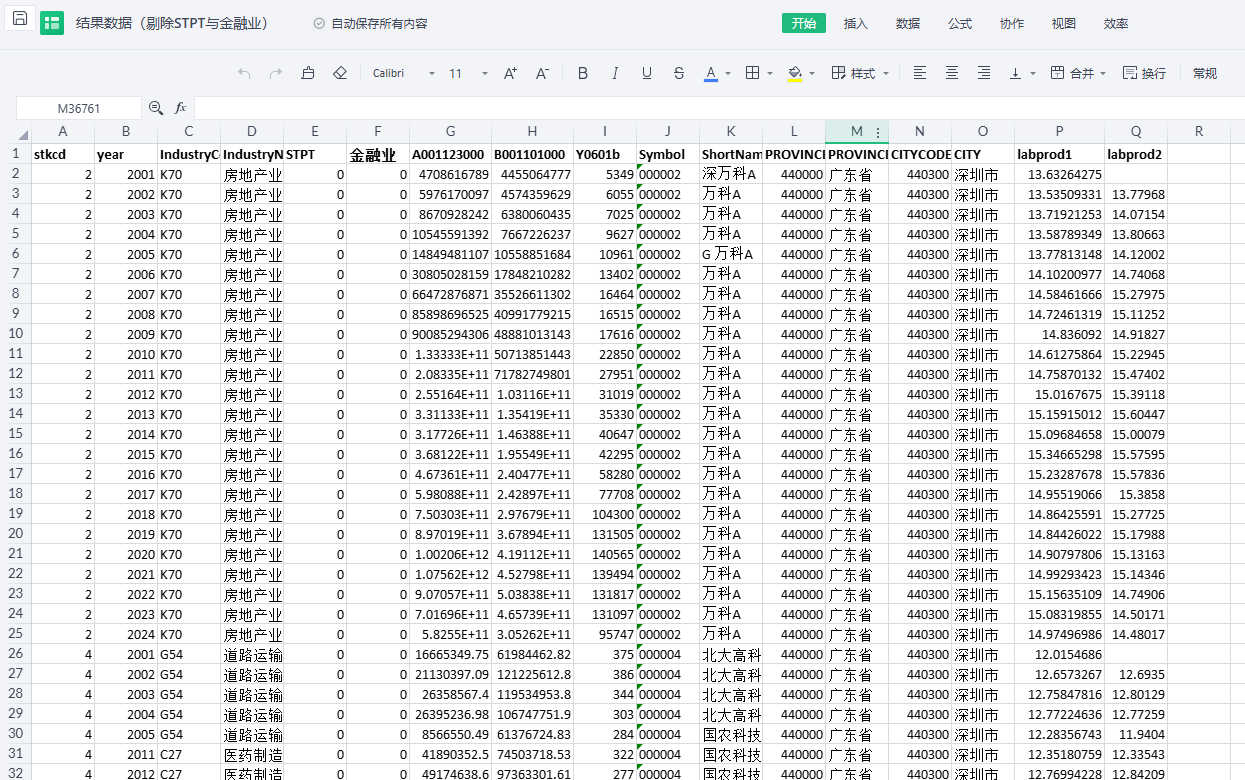Switch to the 插入 tab
Screen dimensions: 1245x780
[856, 24]
